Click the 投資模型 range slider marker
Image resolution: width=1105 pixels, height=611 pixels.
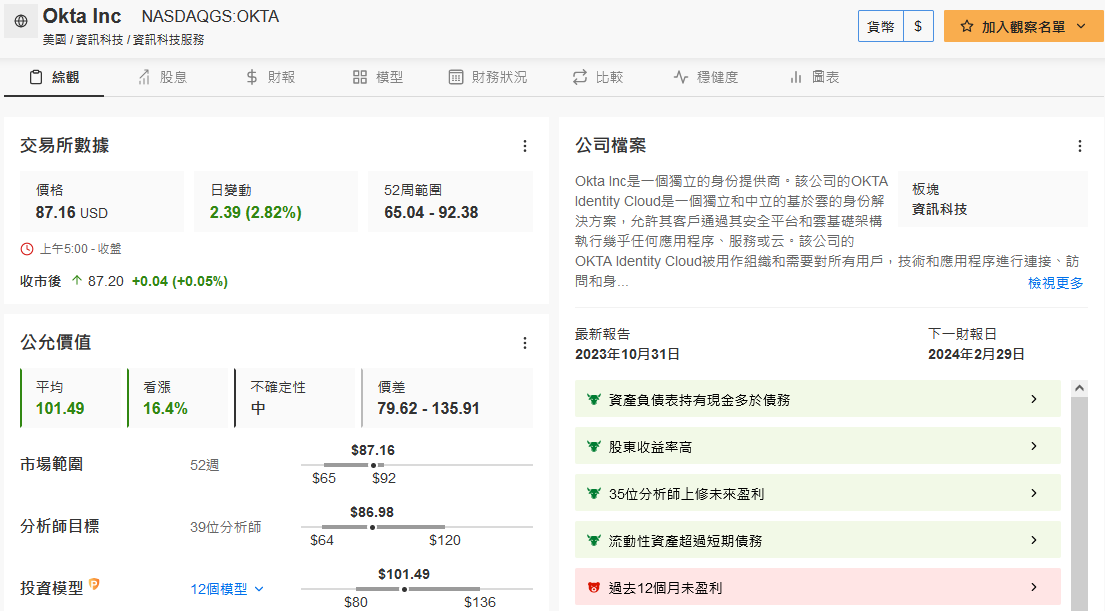pyautogui.click(x=404, y=589)
